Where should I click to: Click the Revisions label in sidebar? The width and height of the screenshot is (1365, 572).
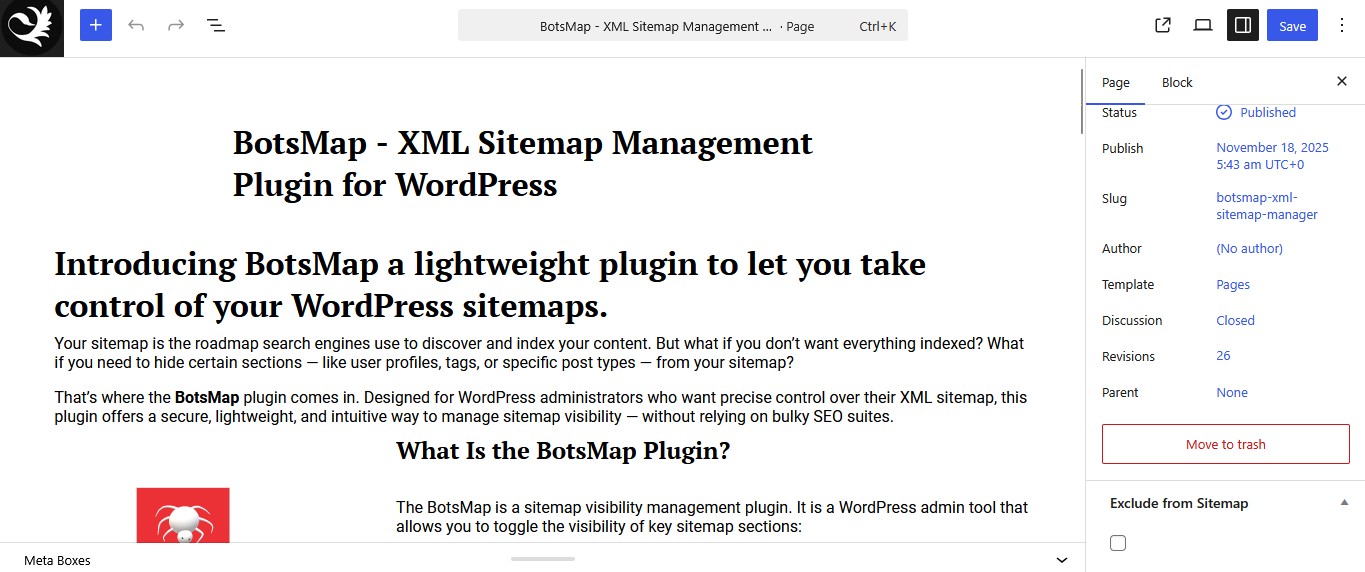[x=1128, y=357]
